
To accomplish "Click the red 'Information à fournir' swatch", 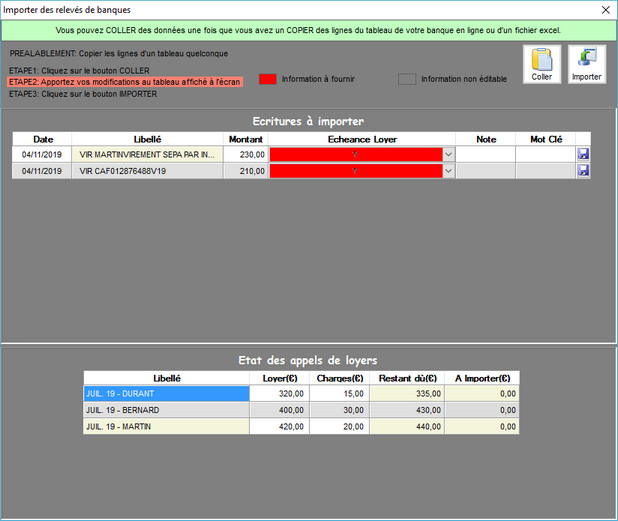I will (x=267, y=78).
